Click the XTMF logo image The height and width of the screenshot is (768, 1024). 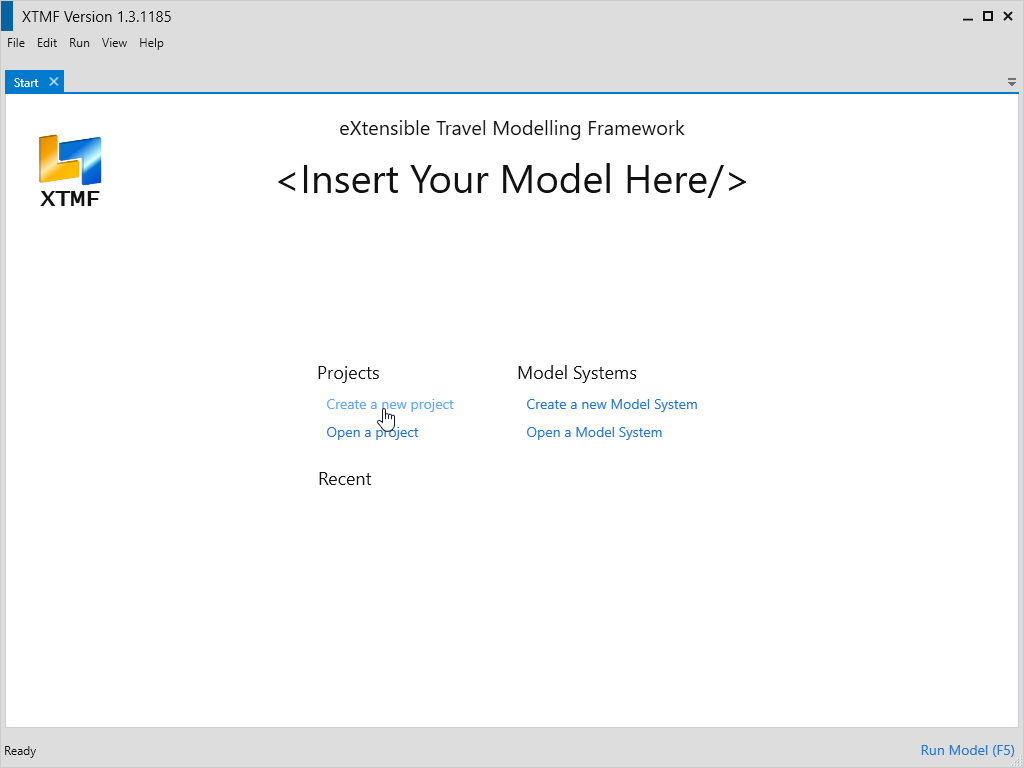pos(70,170)
